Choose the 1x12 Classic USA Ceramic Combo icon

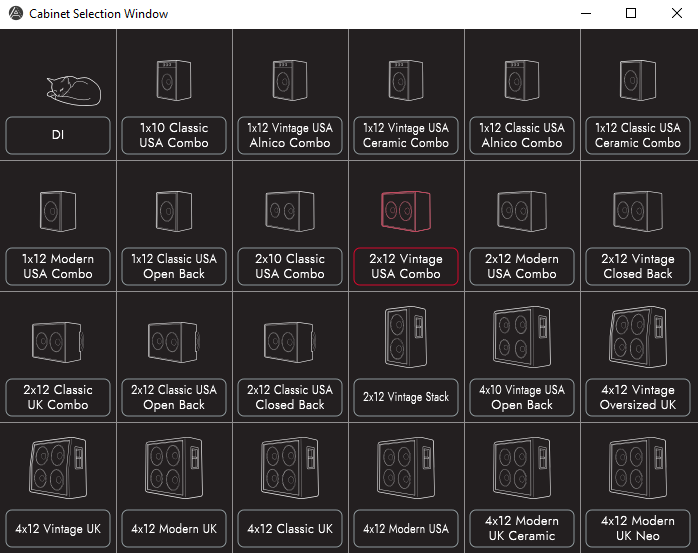(x=638, y=80)
